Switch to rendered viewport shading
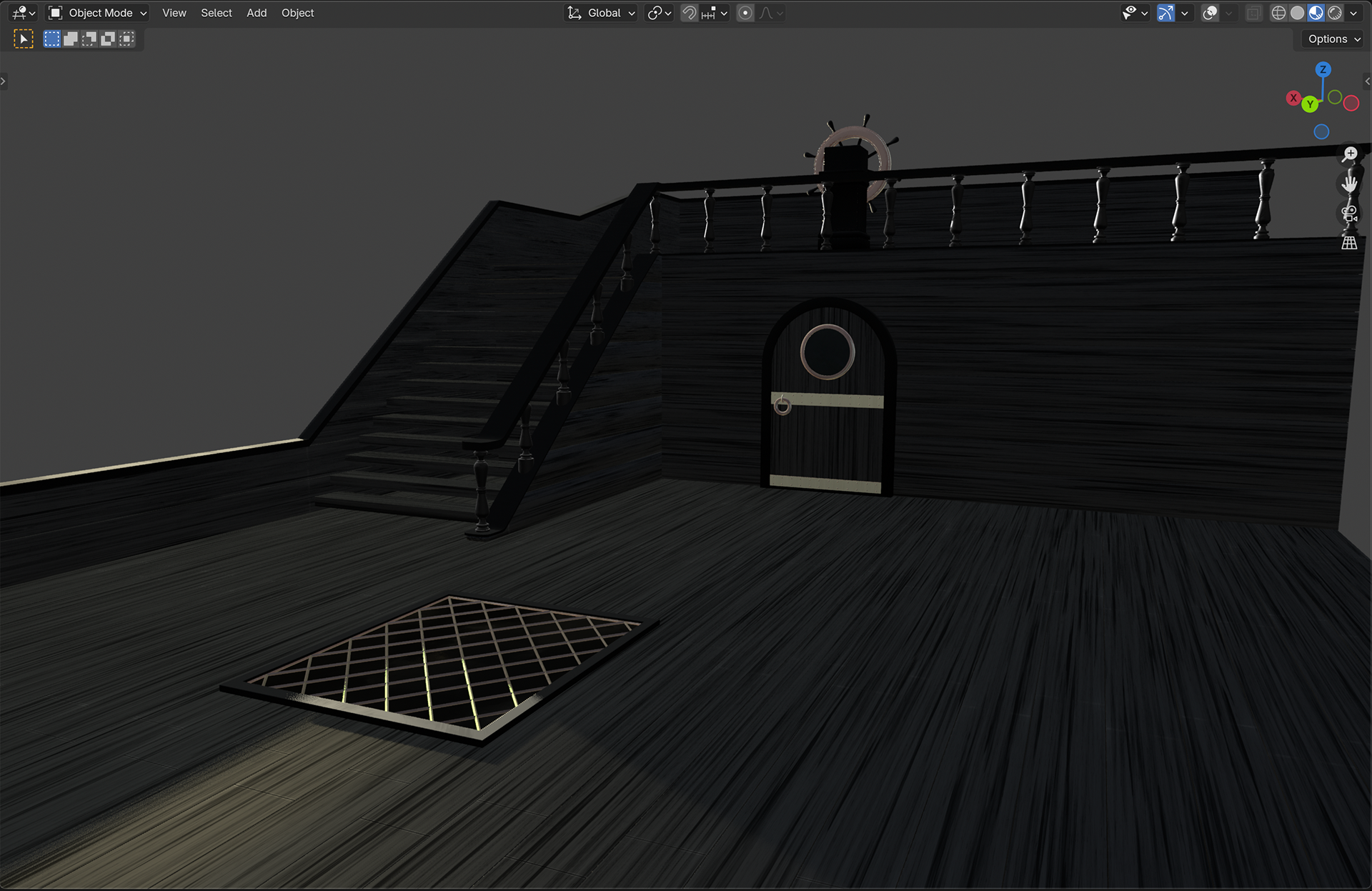This screenshot has height=891, width=1372. click(1334, 13)
